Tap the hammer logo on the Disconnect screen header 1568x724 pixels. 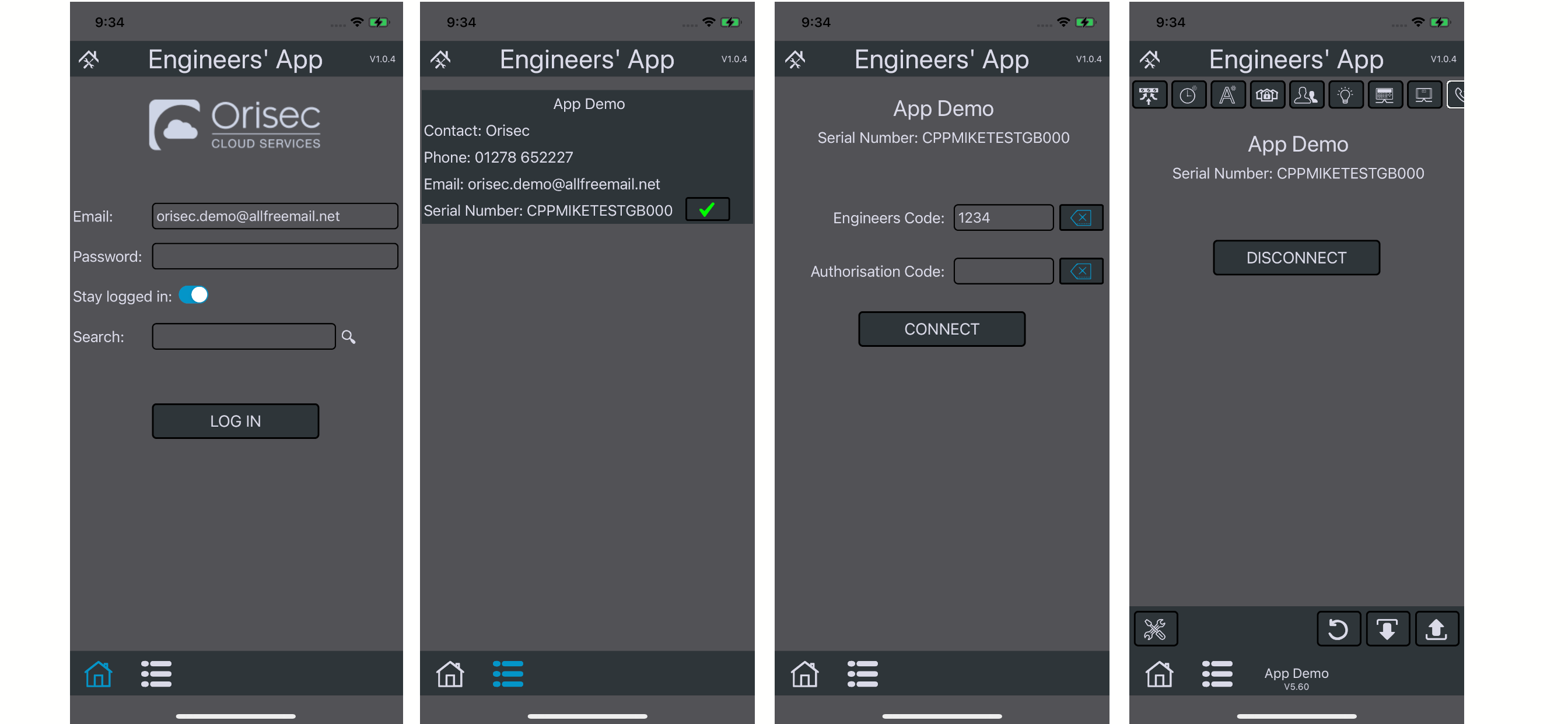1150,59
